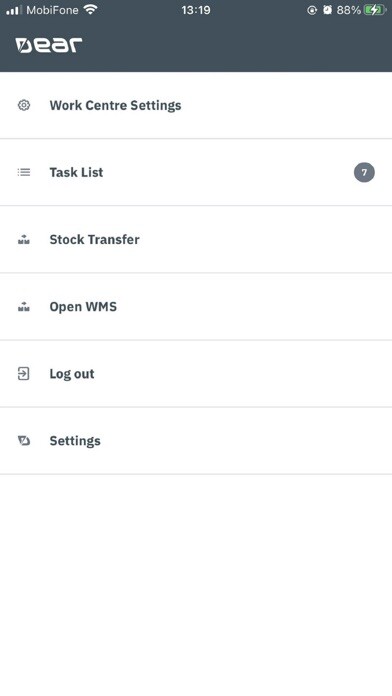This screenshot has height=696, width=392.
Task: Click the warehouse icon beside Stock Transfer
Action: [24, 240]
